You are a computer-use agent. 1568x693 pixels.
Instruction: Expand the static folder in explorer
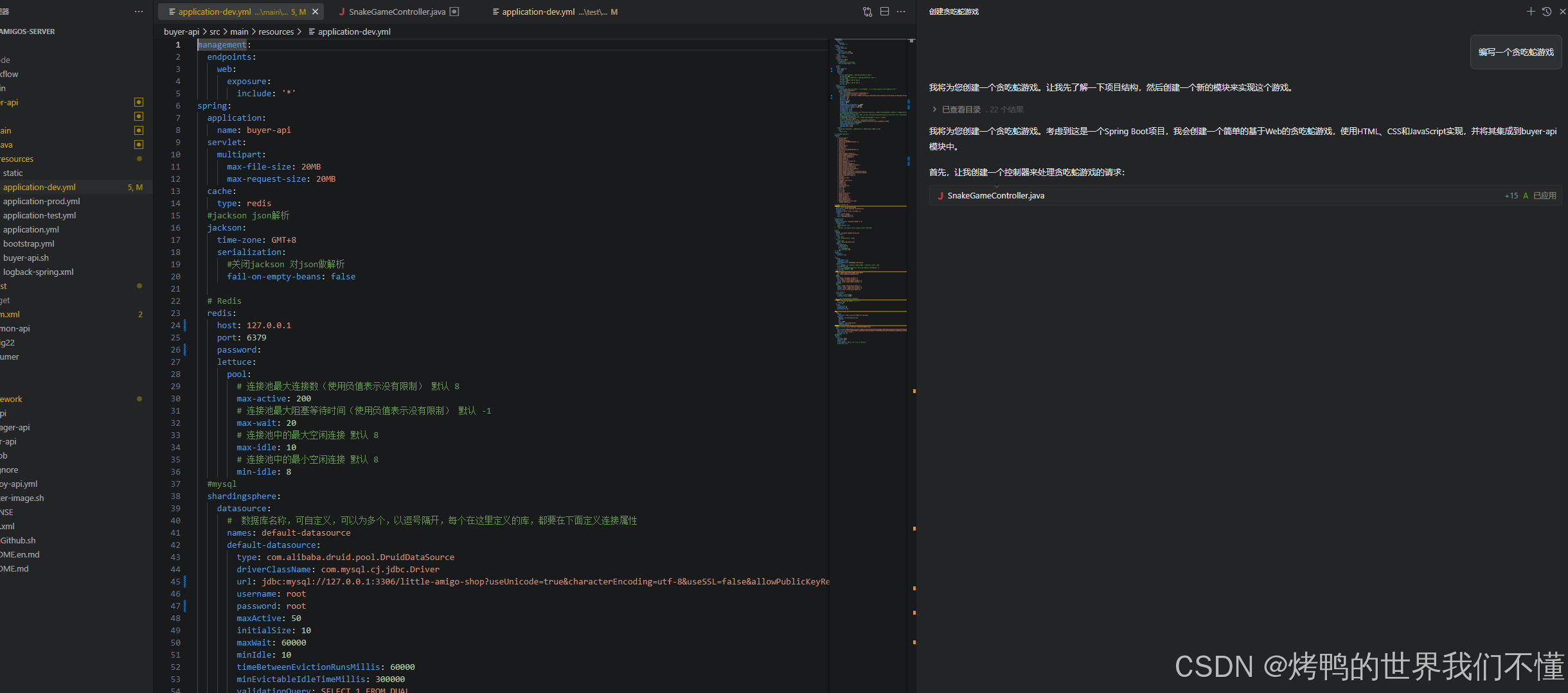[x=13, y=173]
